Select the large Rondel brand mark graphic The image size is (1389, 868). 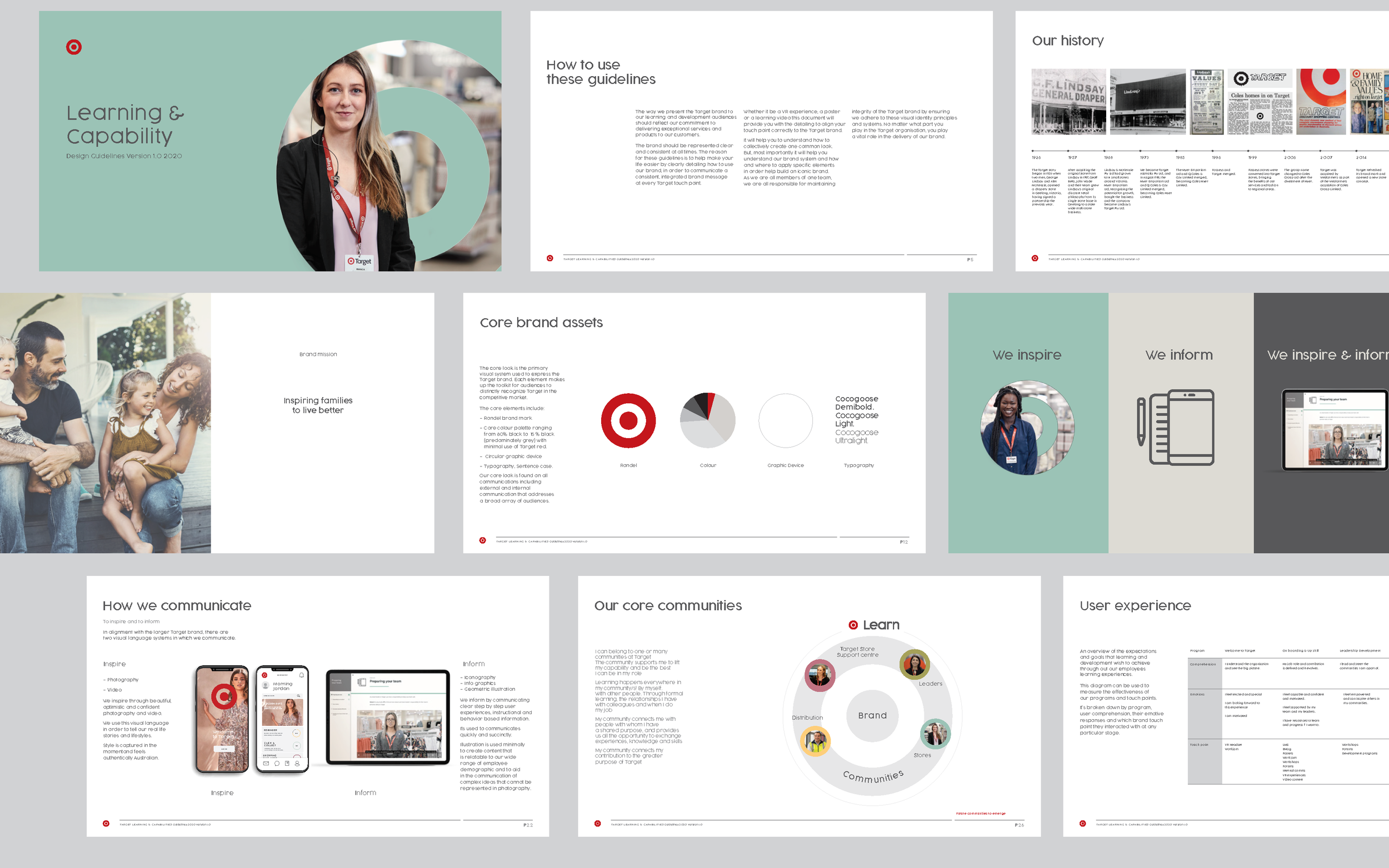click(x=628, y=420)
